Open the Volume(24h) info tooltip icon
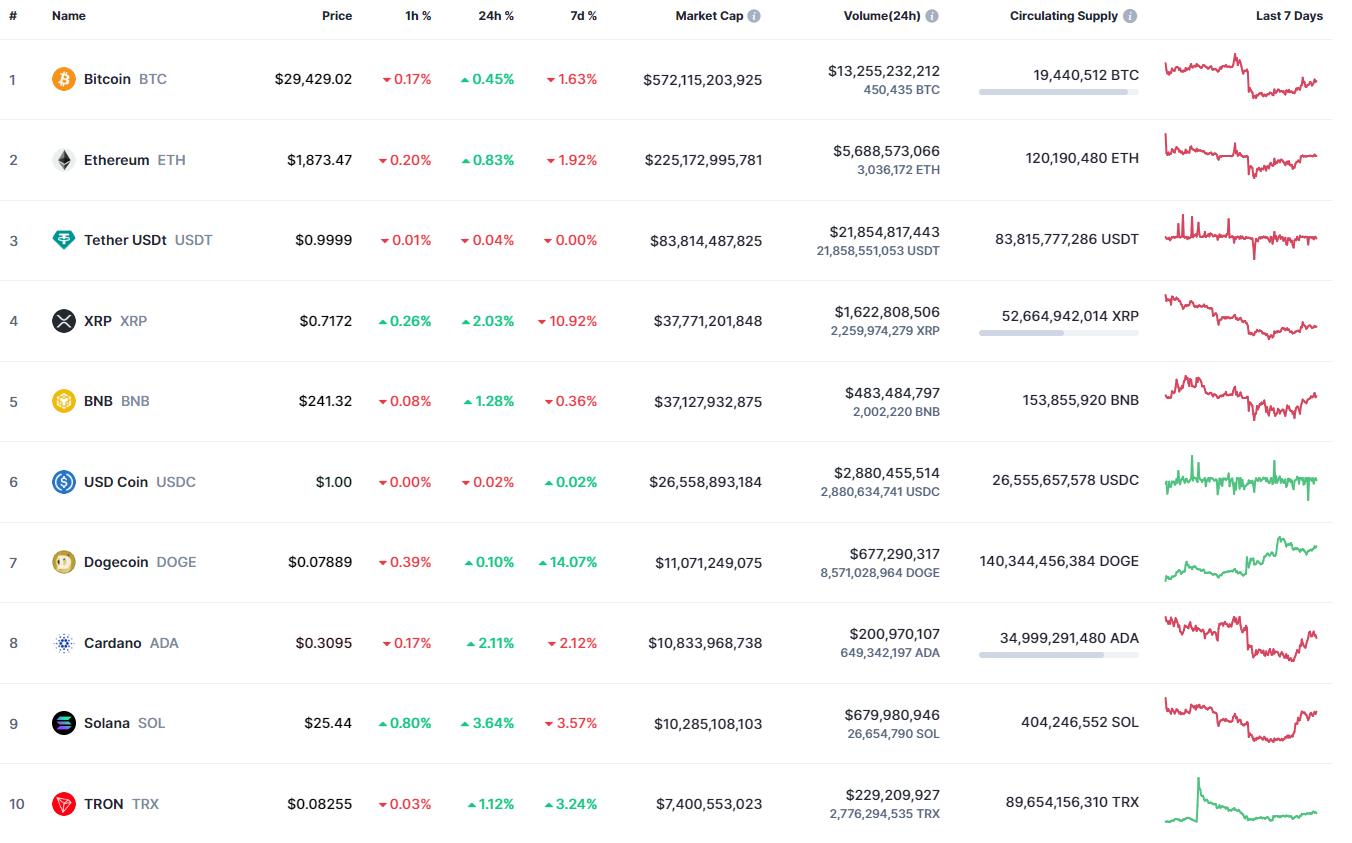The image size is (1352, 843). (934, 15)
